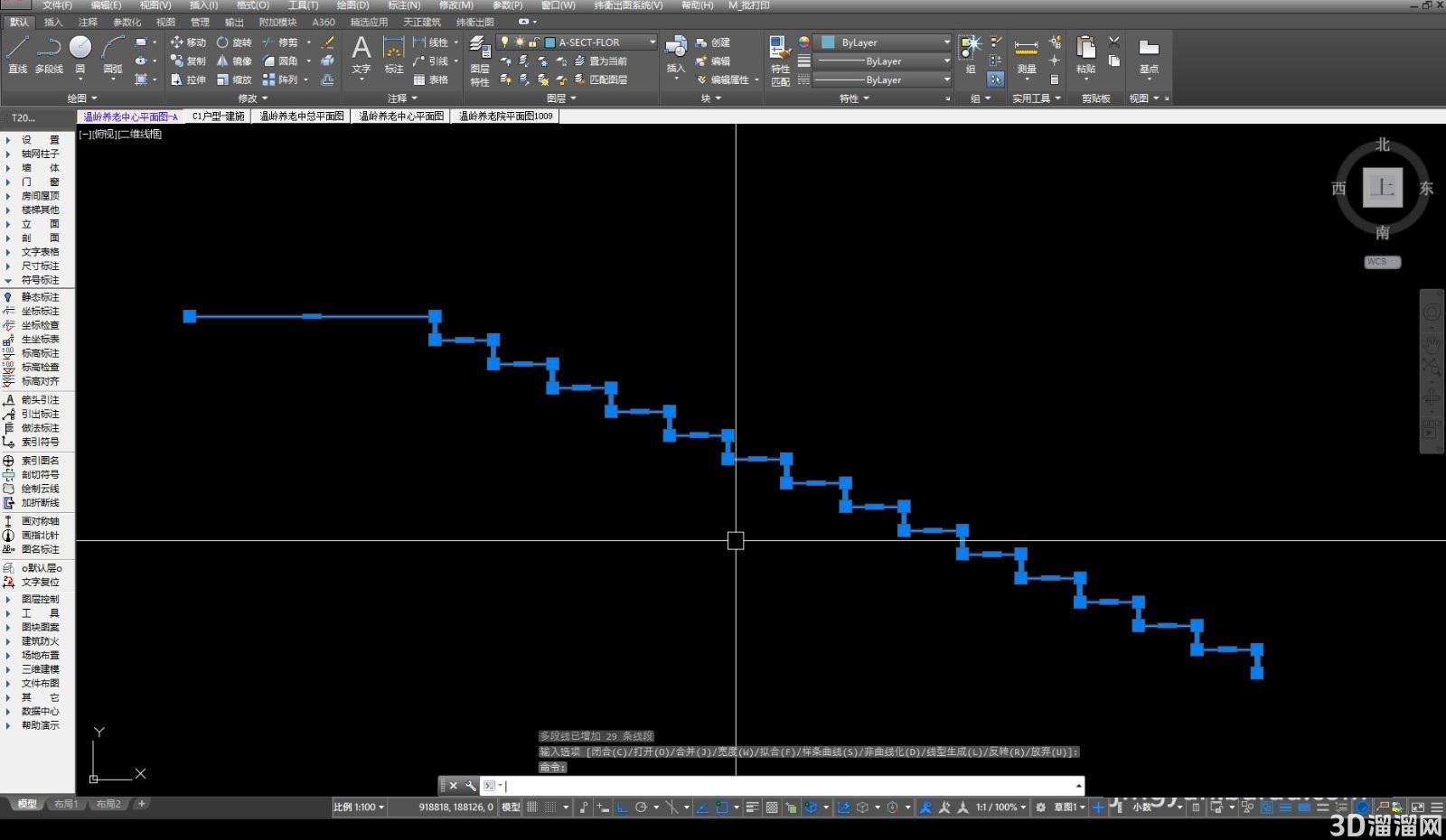Switch to the C1户型-建施 drawing tab

point(218,117)
